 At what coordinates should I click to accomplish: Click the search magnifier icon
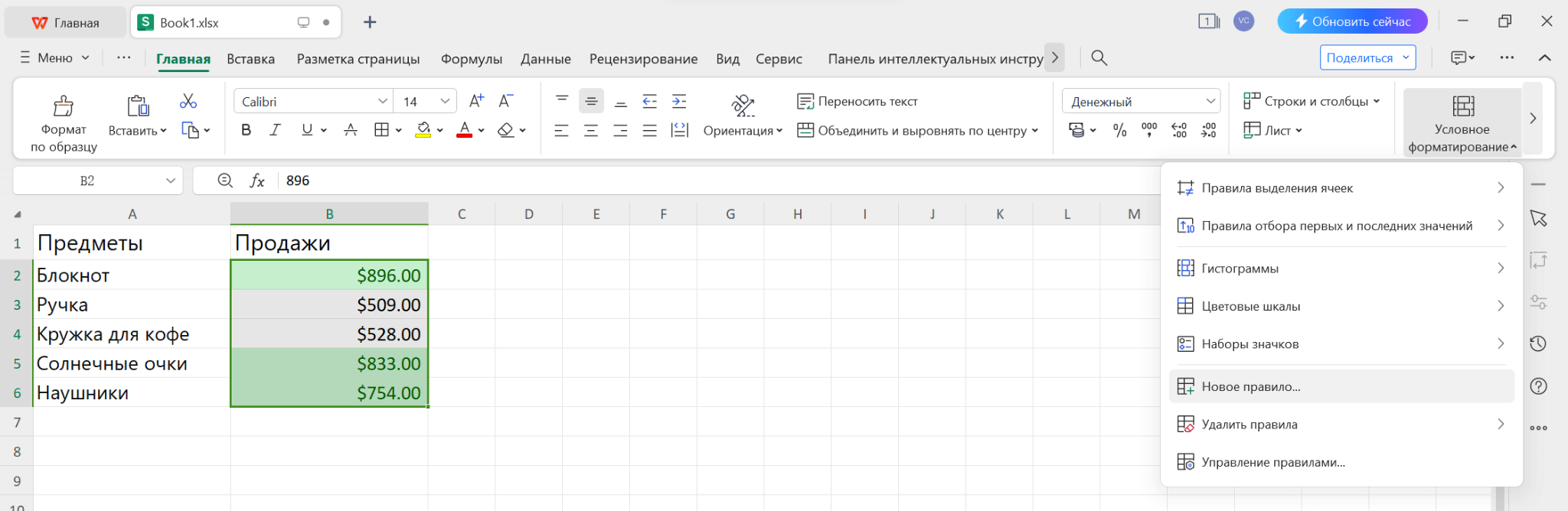1099,58
